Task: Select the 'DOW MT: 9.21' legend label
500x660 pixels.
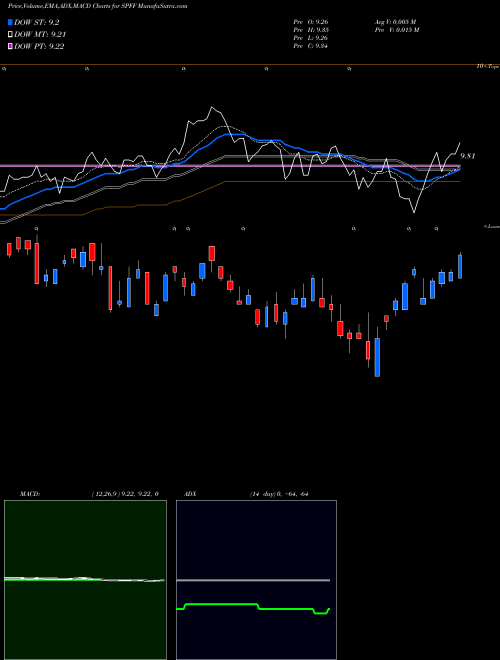Action: pyautogui.click(x=40, y=35)
